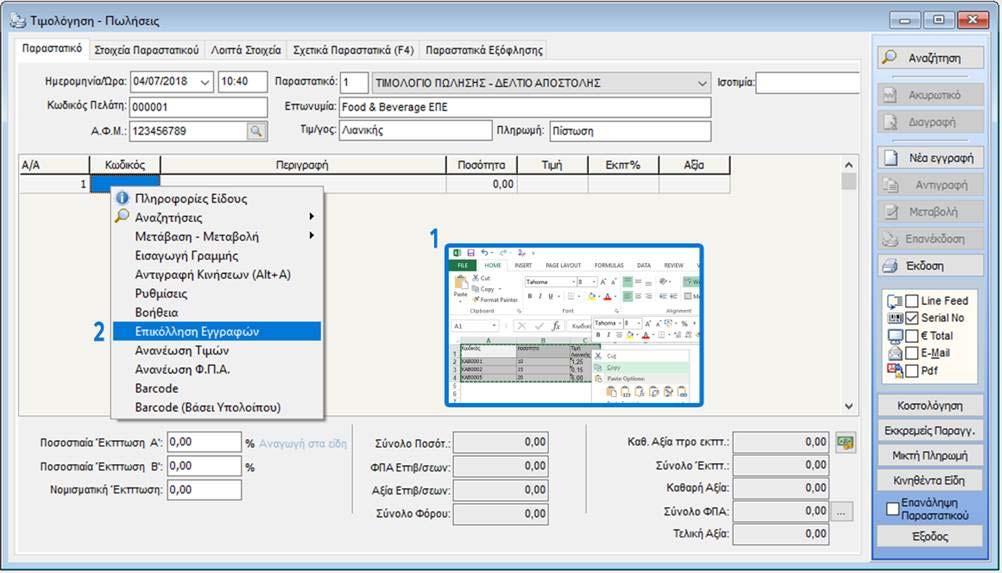Enable the Line Feed checkbox
Screen dimensions: 1002x573
tap(912, 301)
